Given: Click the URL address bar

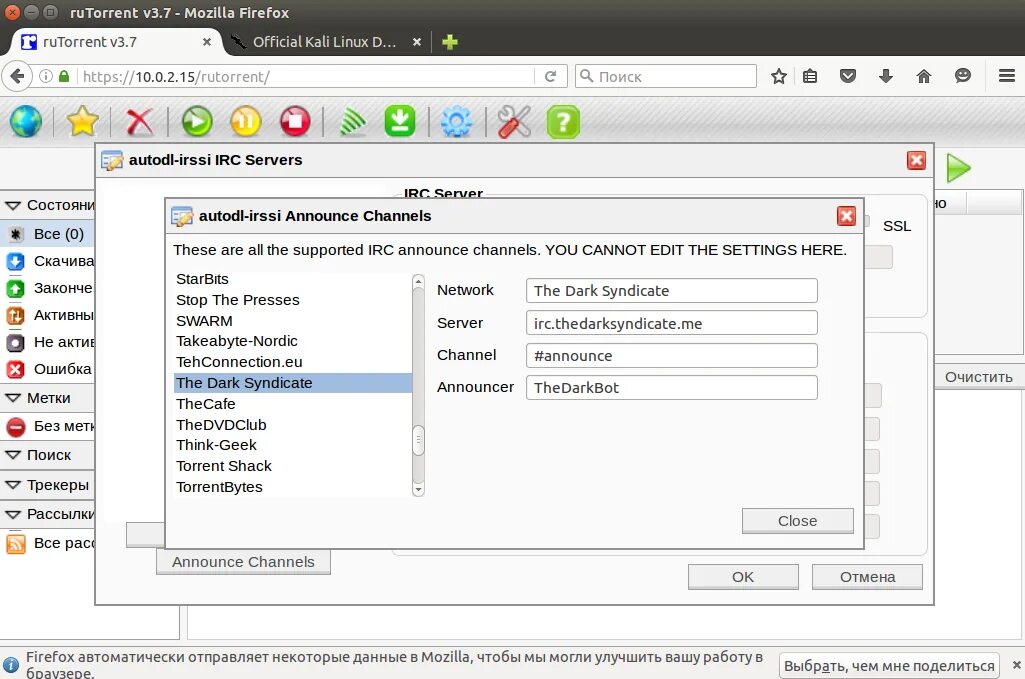Looking at the screenshot, I should [304, 76].
